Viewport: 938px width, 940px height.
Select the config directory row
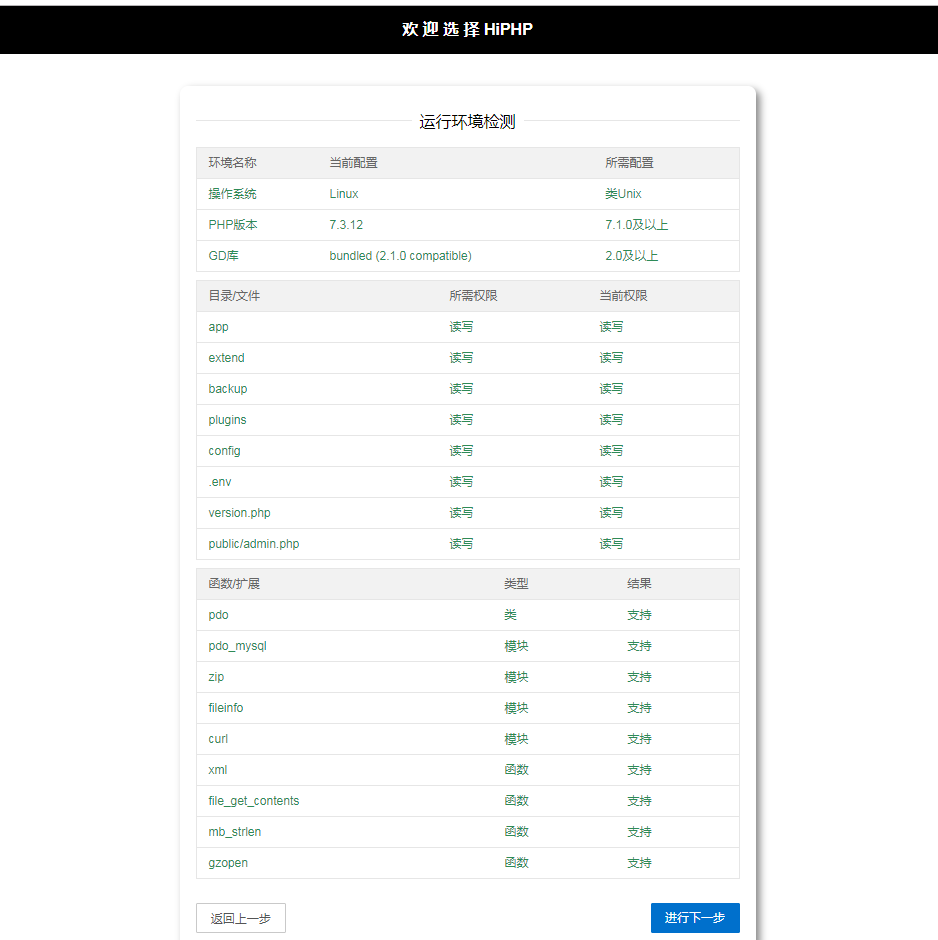468,451
